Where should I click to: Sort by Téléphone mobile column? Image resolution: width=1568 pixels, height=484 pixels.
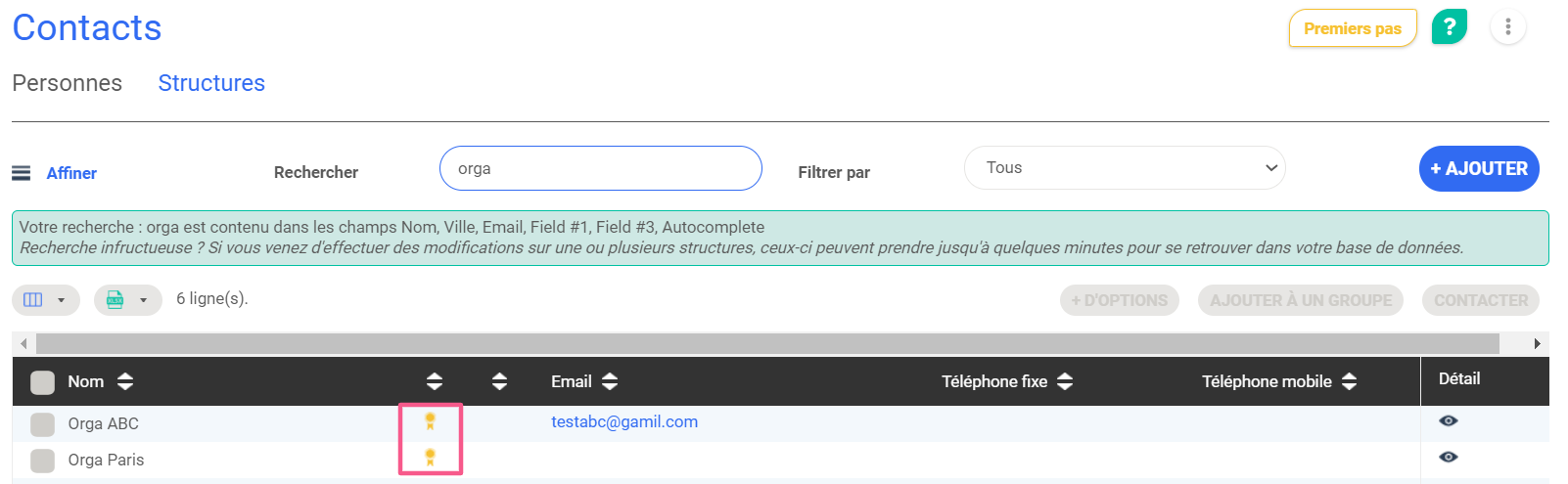1350,381
